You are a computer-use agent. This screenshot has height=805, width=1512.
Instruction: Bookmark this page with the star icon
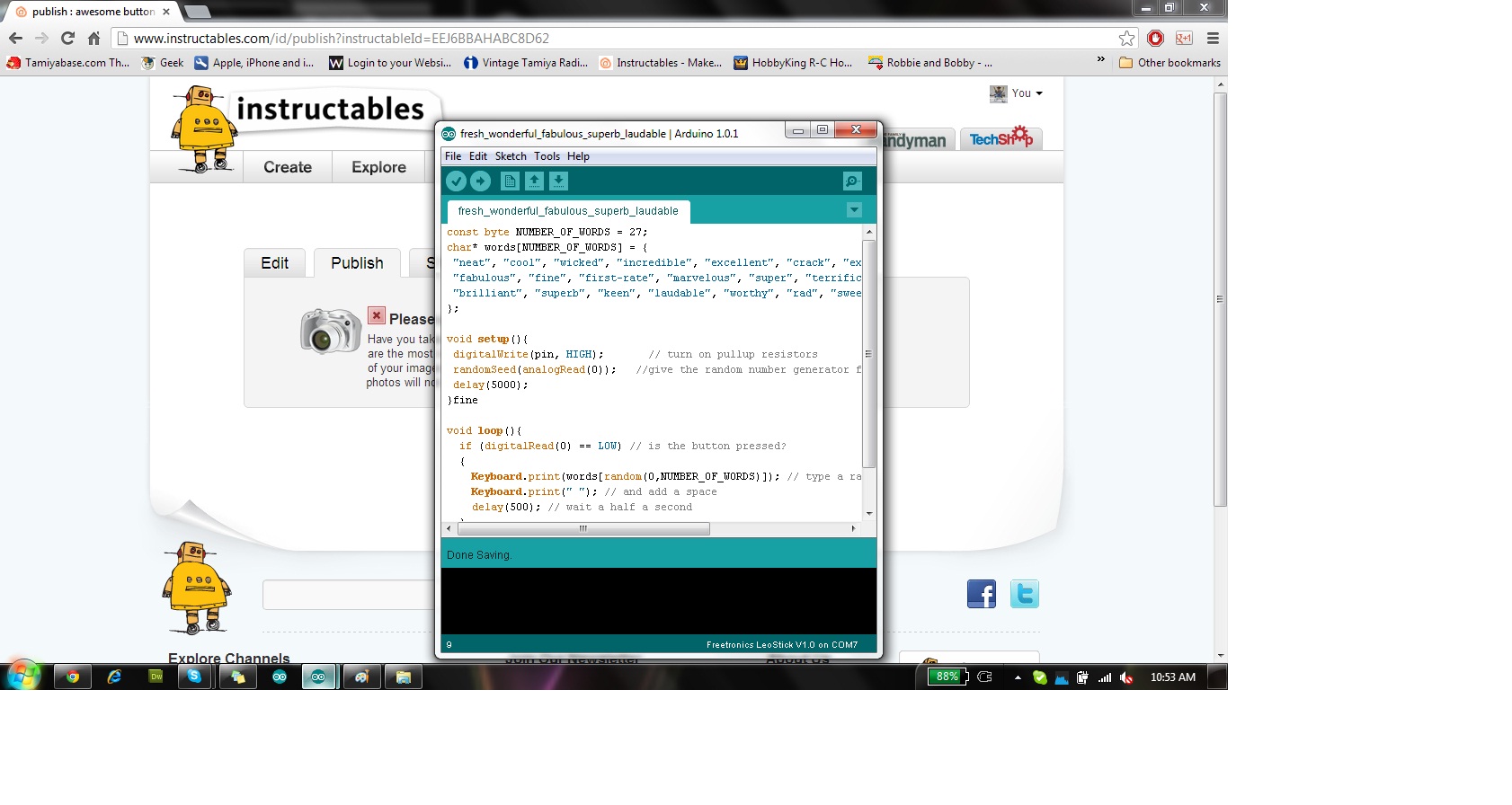1126,38
